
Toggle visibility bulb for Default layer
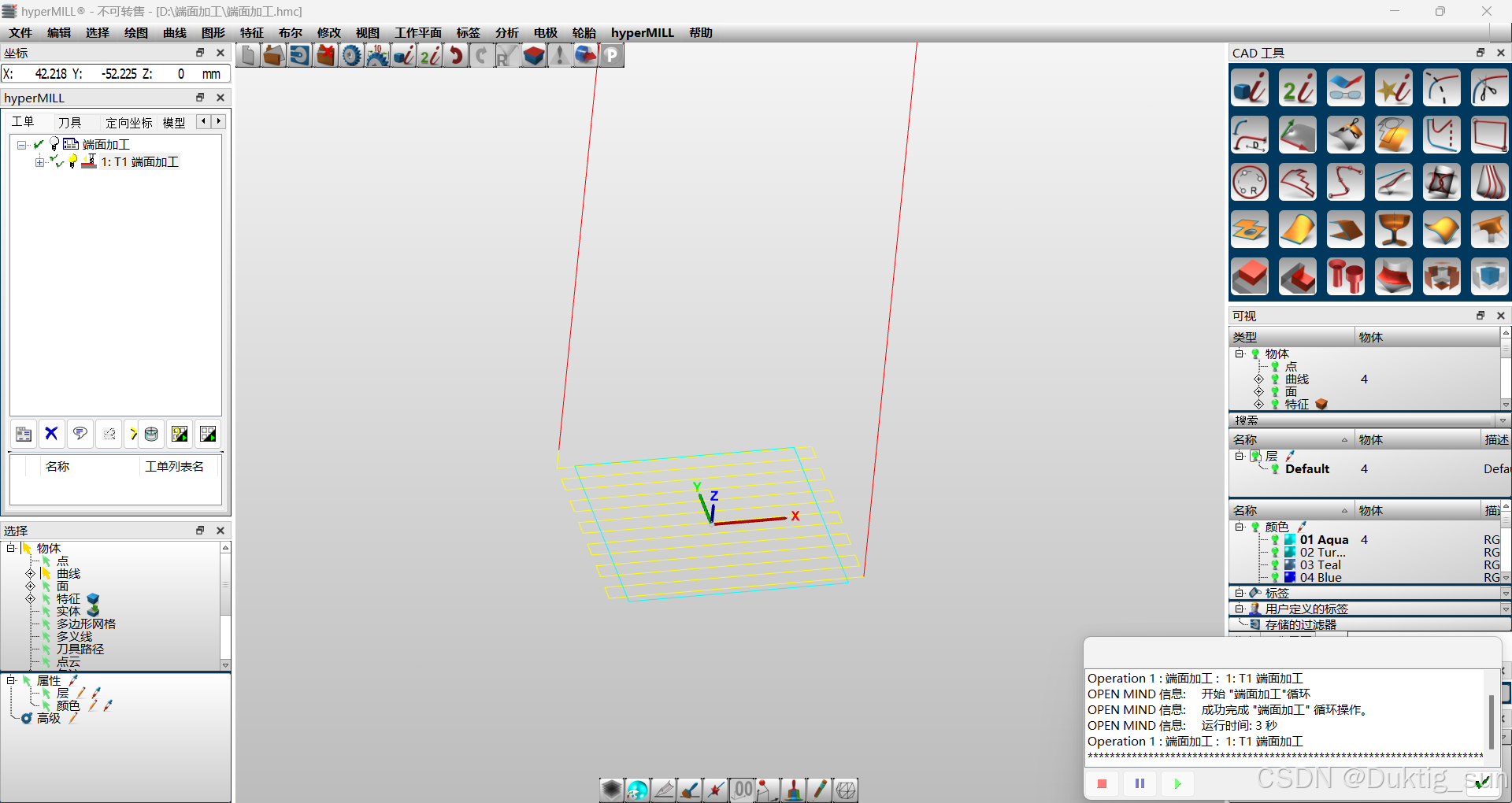pos(1275,469)
